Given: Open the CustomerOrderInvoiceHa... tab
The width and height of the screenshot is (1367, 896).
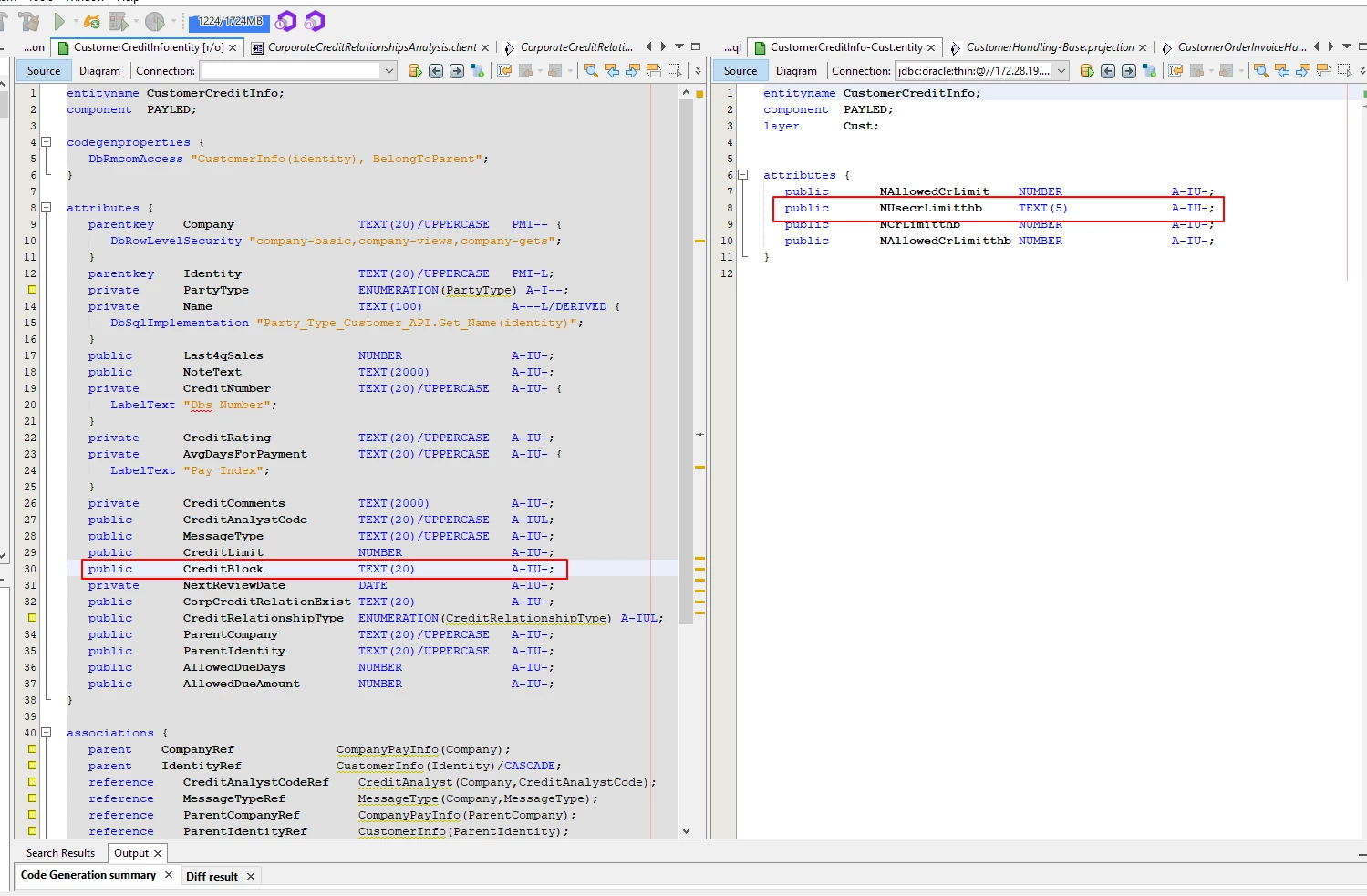Looking at the screenshot, I should 1235,47.
